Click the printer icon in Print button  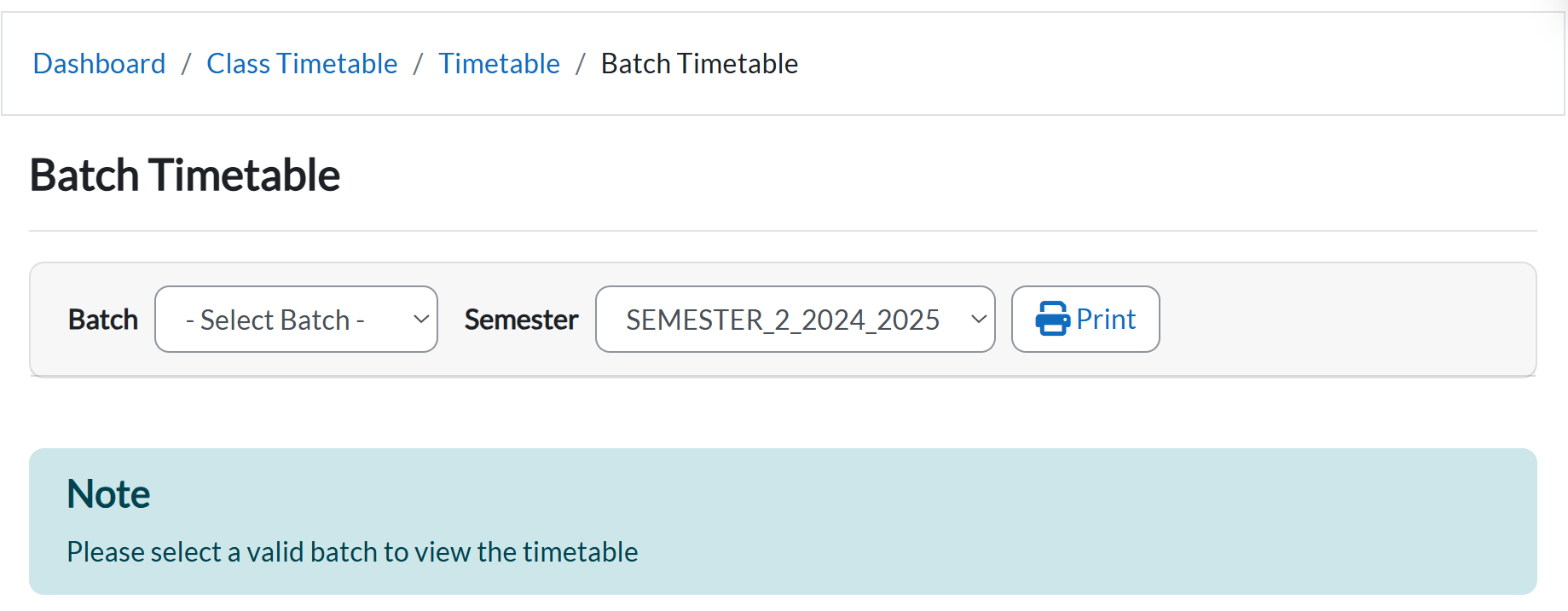point(1052,319)
